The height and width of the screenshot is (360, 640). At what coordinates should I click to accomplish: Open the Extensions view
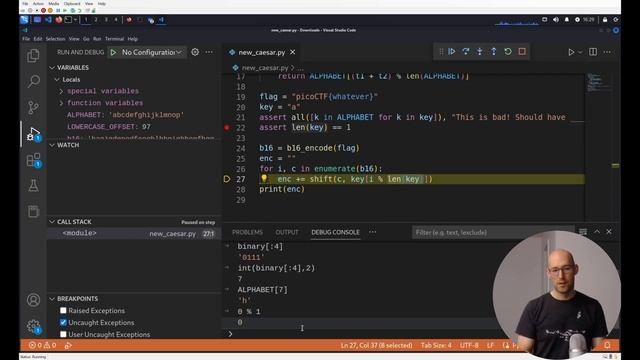pyautogui.click(x=33, y=160)
